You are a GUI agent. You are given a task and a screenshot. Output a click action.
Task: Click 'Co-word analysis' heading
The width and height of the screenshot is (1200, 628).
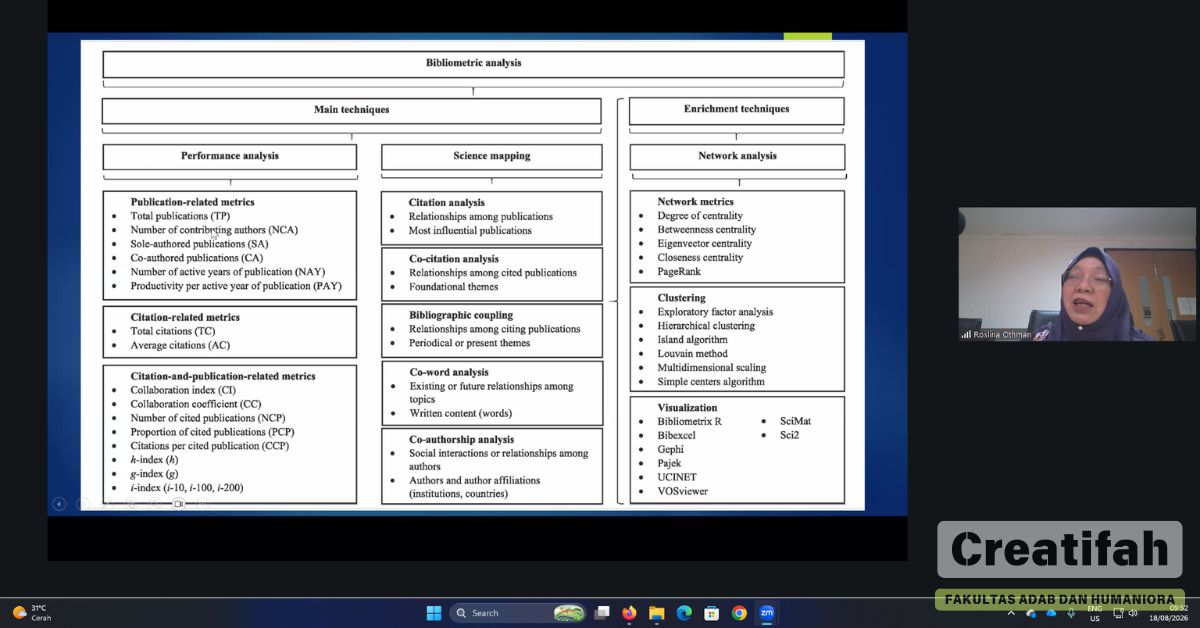point(449,372)
